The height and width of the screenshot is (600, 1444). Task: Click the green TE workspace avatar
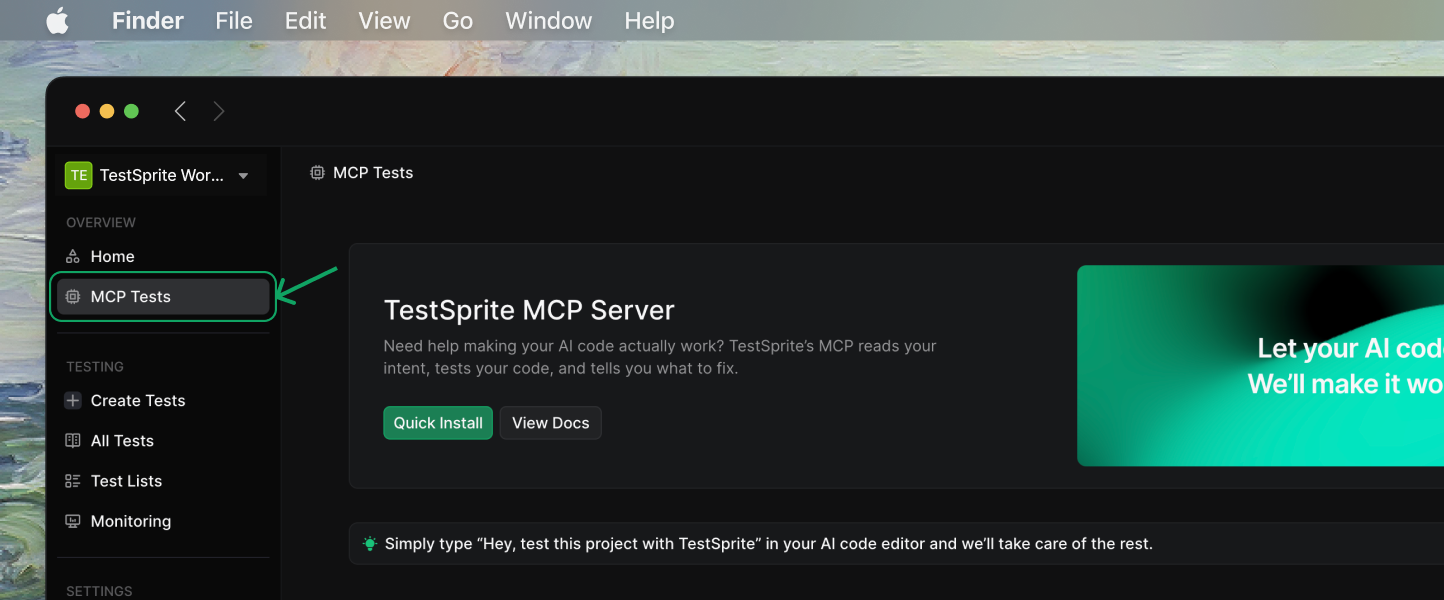pos(78,175)
